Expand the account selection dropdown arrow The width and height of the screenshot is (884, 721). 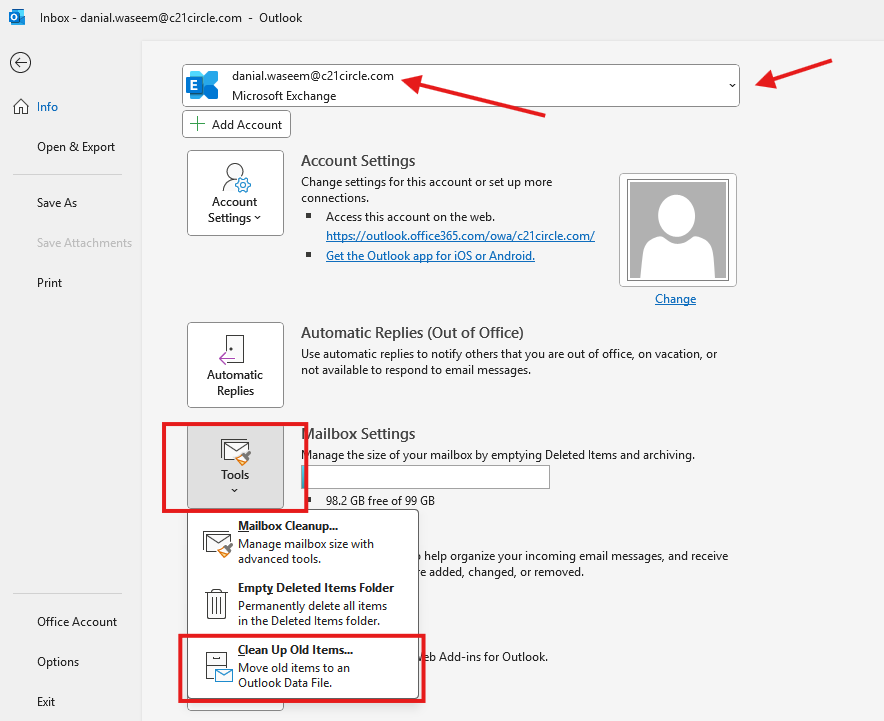[732, 86]
